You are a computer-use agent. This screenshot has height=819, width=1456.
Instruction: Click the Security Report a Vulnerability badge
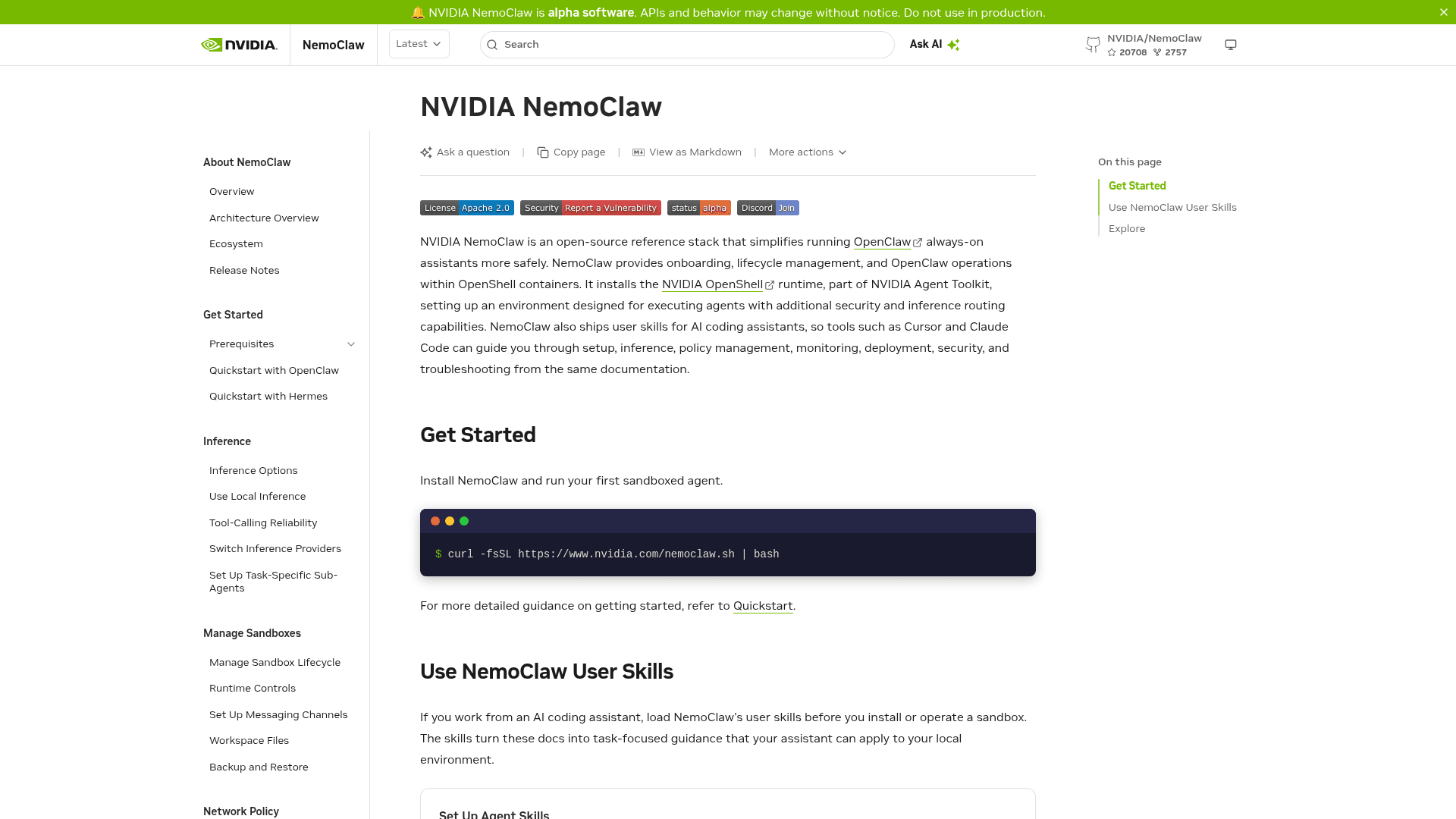click(591, 208)
